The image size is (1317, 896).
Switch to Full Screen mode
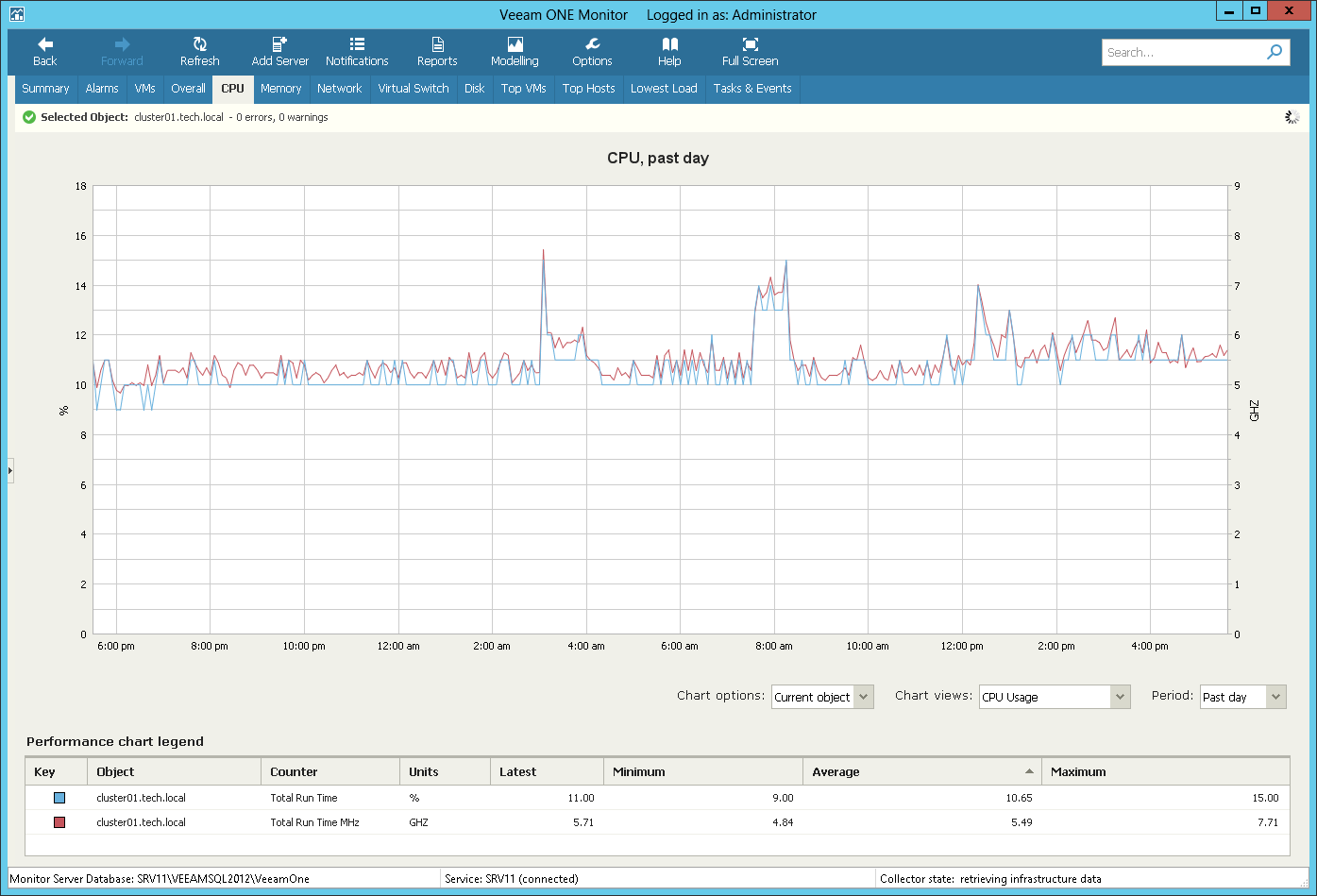(x=751, y=51)
